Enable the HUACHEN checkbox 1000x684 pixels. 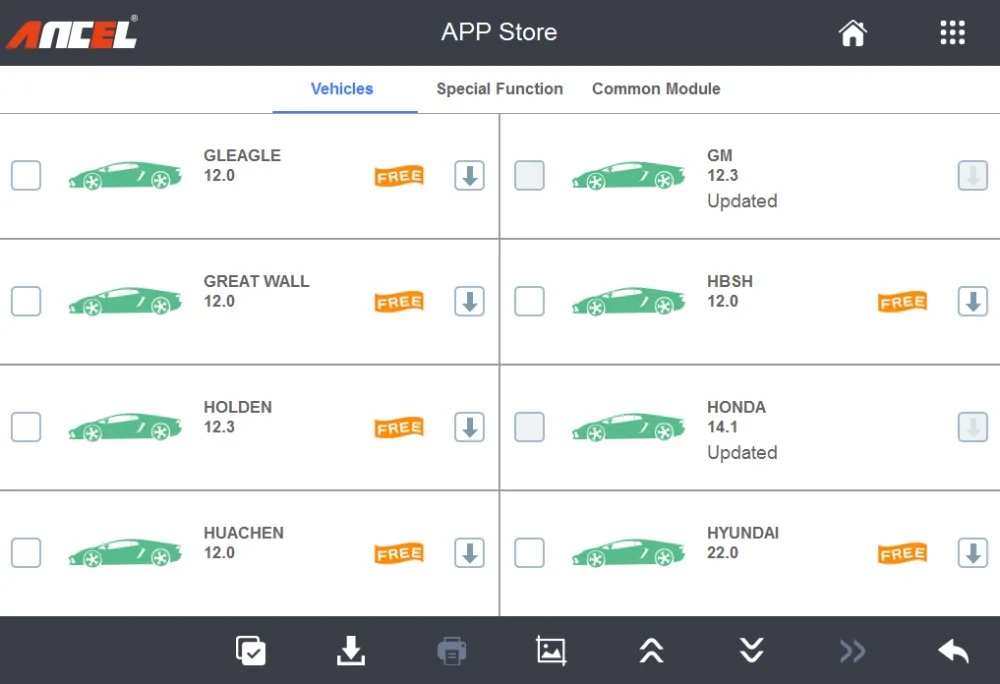26,553
